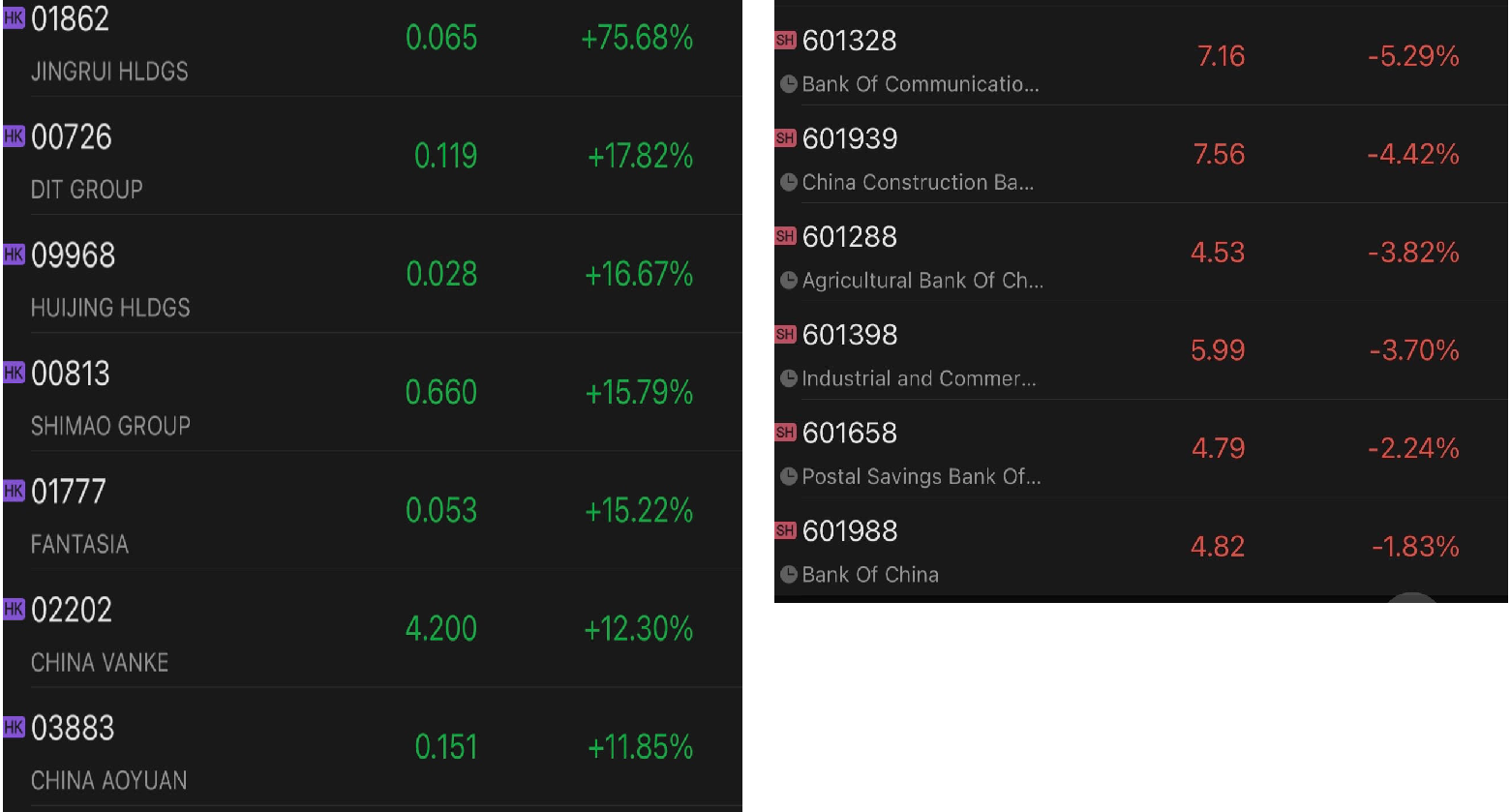
Task: Tap the HK badge for stock 00813
Action: [x=14, y=373]
